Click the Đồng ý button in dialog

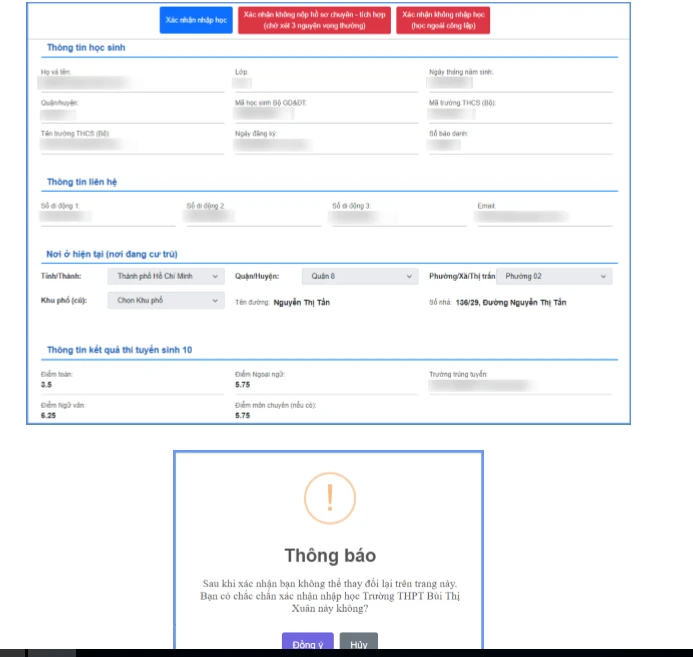tap(308, 644)
